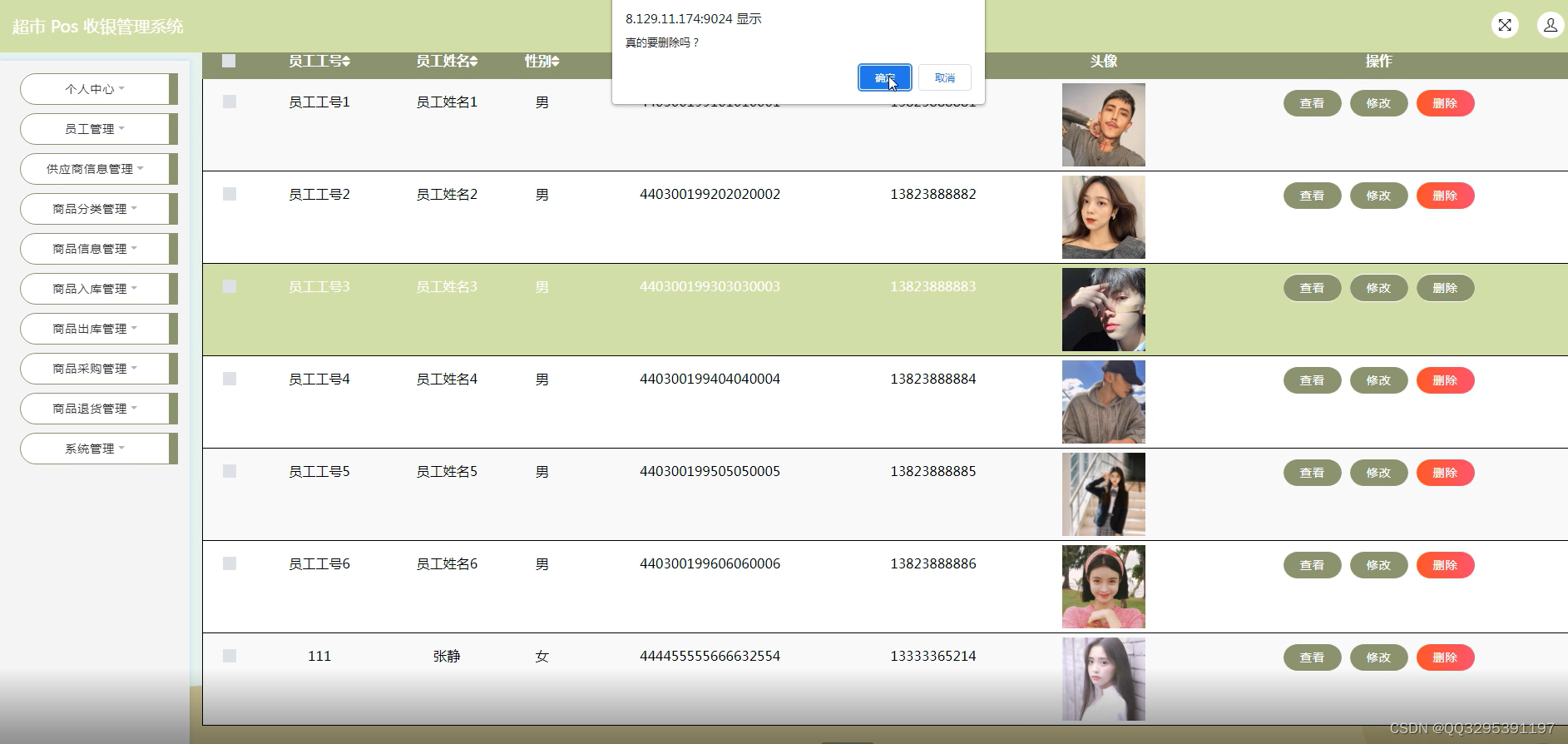Click the 头像 column header
Image resolution: width=1568 pixels, height=744 pixels.
point(1104,62)
